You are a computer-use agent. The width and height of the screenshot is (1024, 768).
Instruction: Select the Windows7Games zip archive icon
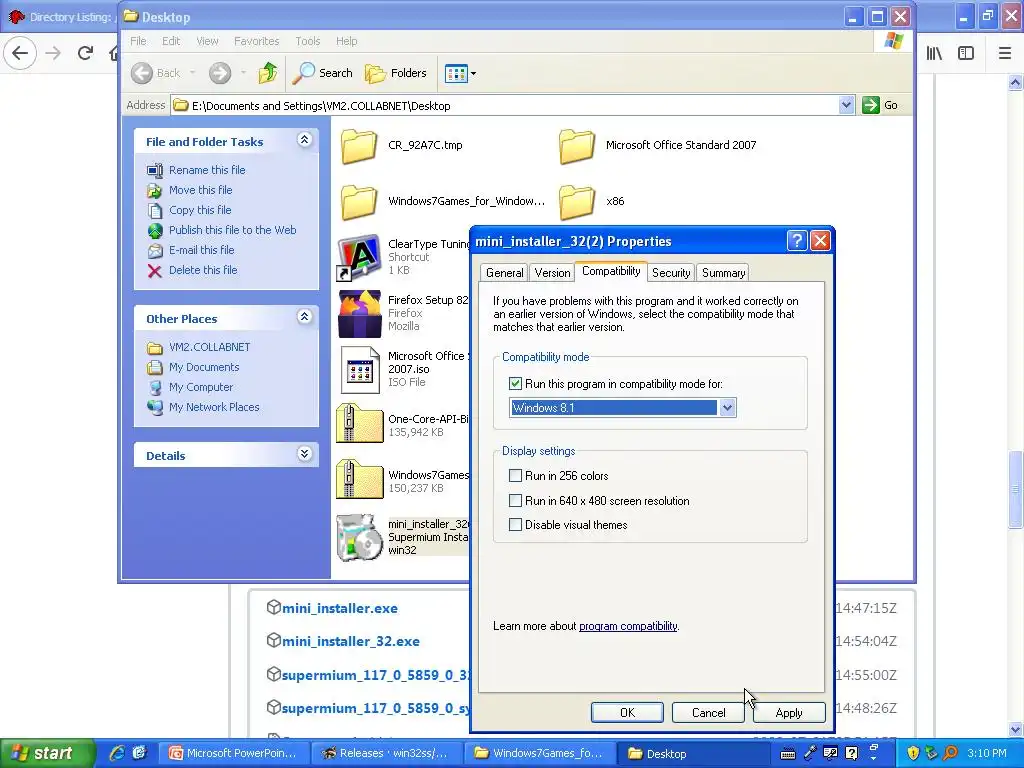click(x=359, y=481)
